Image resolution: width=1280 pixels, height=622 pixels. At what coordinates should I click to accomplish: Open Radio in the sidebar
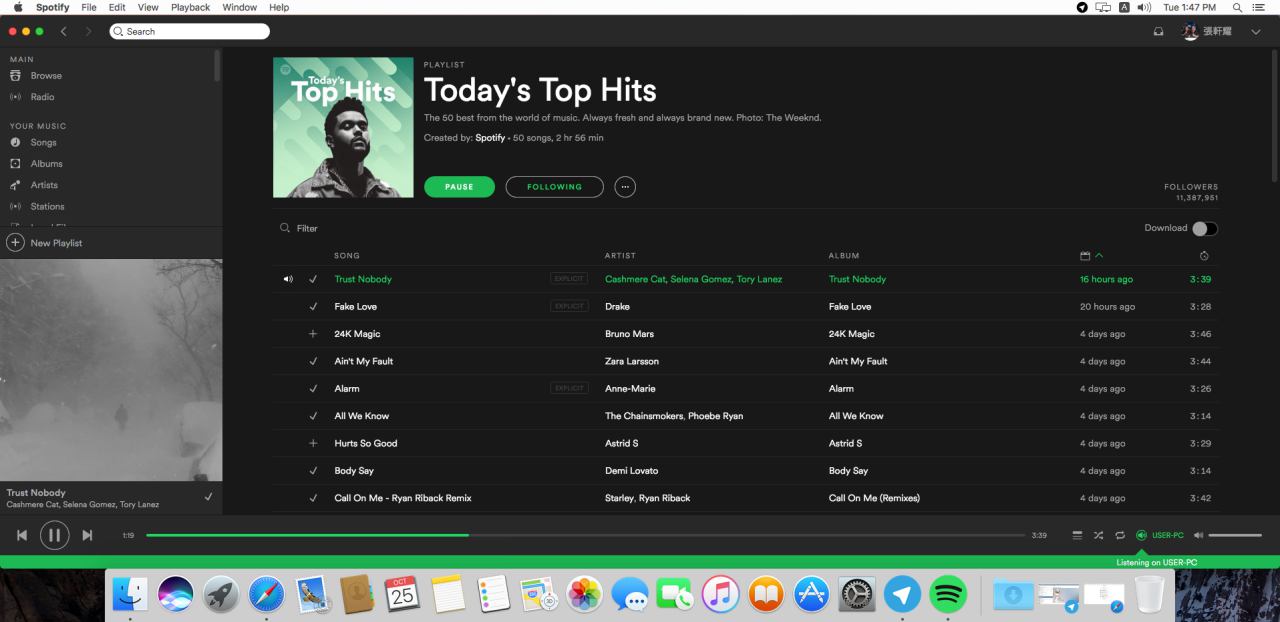click(x=42, y=97)
